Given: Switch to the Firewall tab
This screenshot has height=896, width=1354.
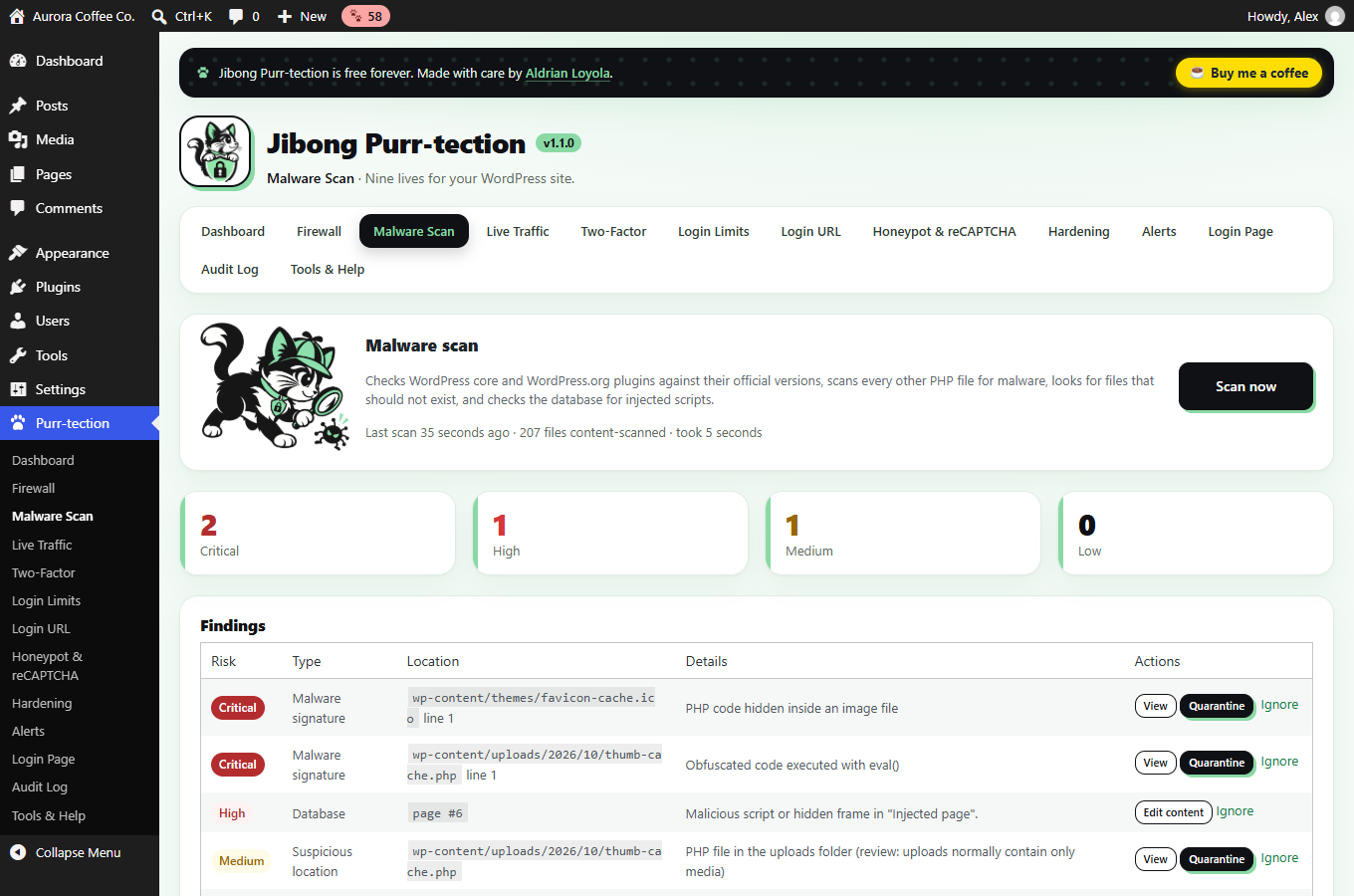Looking at the screenshot, I should click(319, 231).
